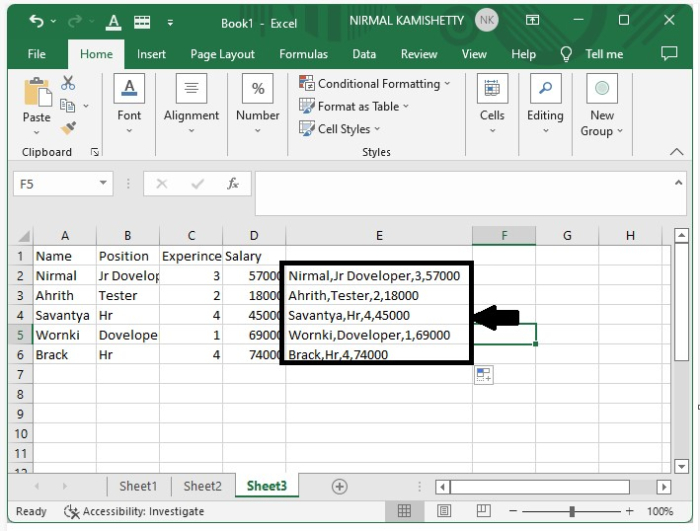Image resolution: width=700 pixels, height=531 pixels.
Task: Click the Paste clipboard icon
Action: (x=36, y=93)
